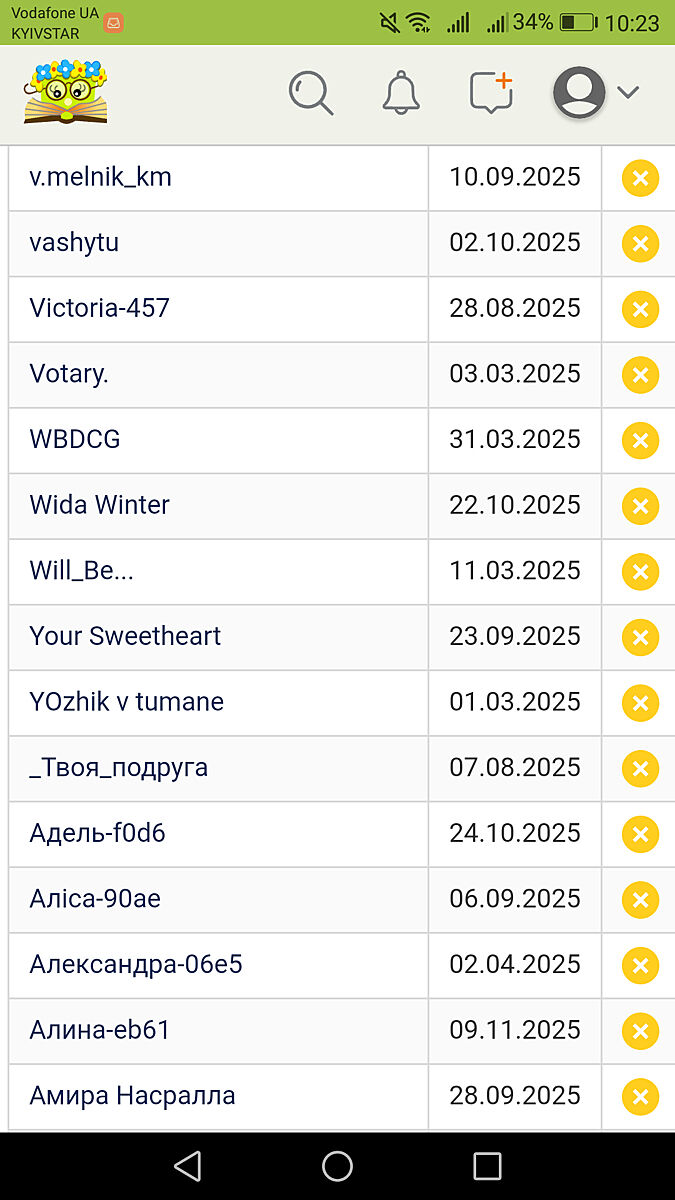The image size is (675, 1200).
Task: Remove Wida Winter from the list
Action: [640, 506]
